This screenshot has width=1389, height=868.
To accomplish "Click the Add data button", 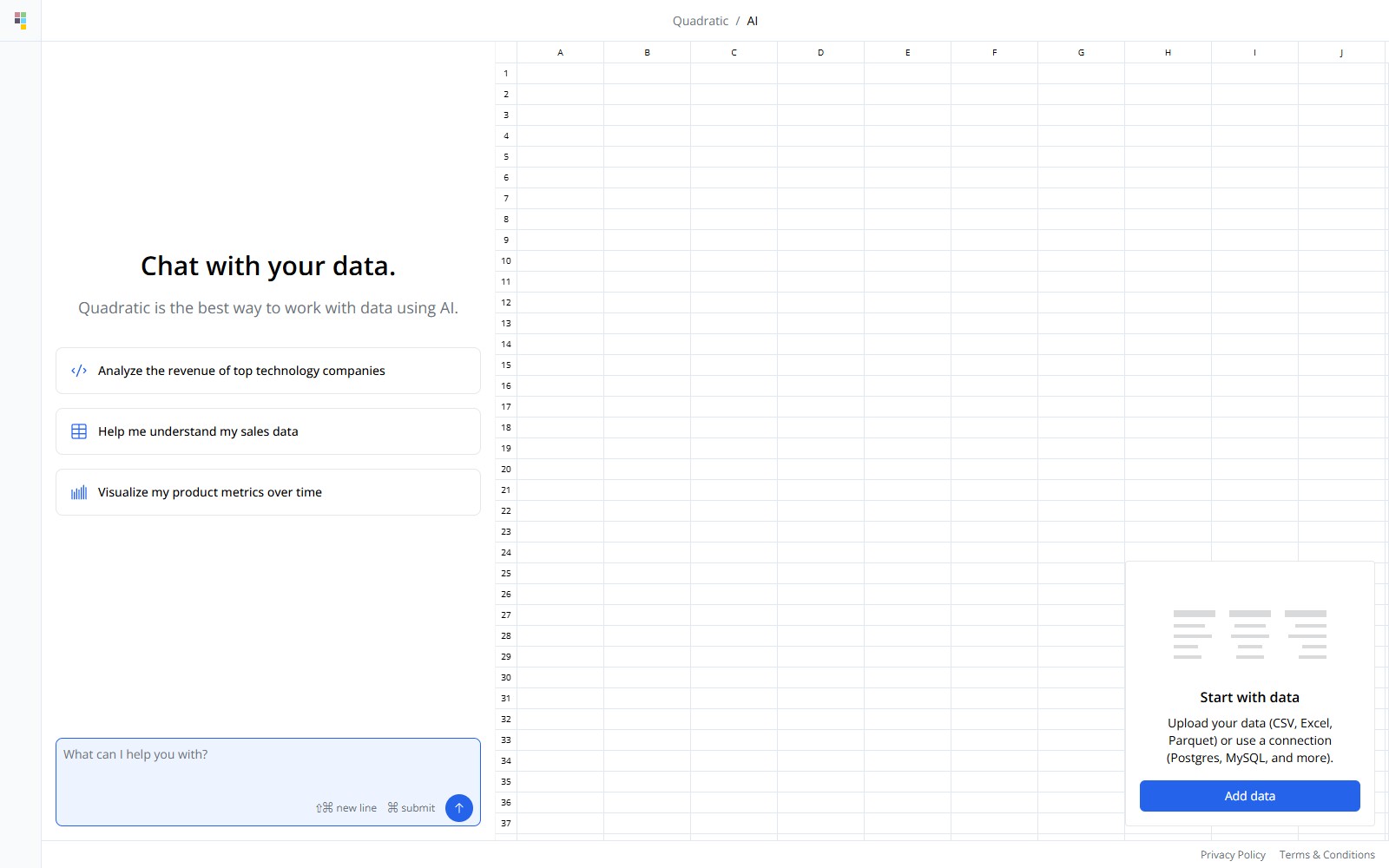I will (1250, 796).
